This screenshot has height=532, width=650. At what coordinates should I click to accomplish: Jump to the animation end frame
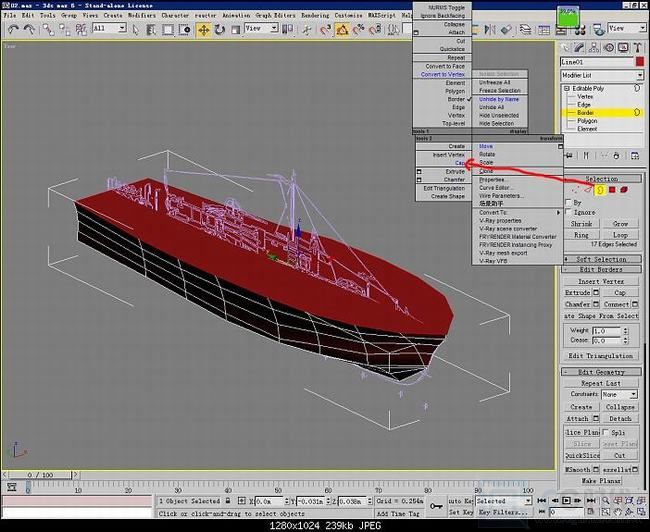(x=591, y=501)
